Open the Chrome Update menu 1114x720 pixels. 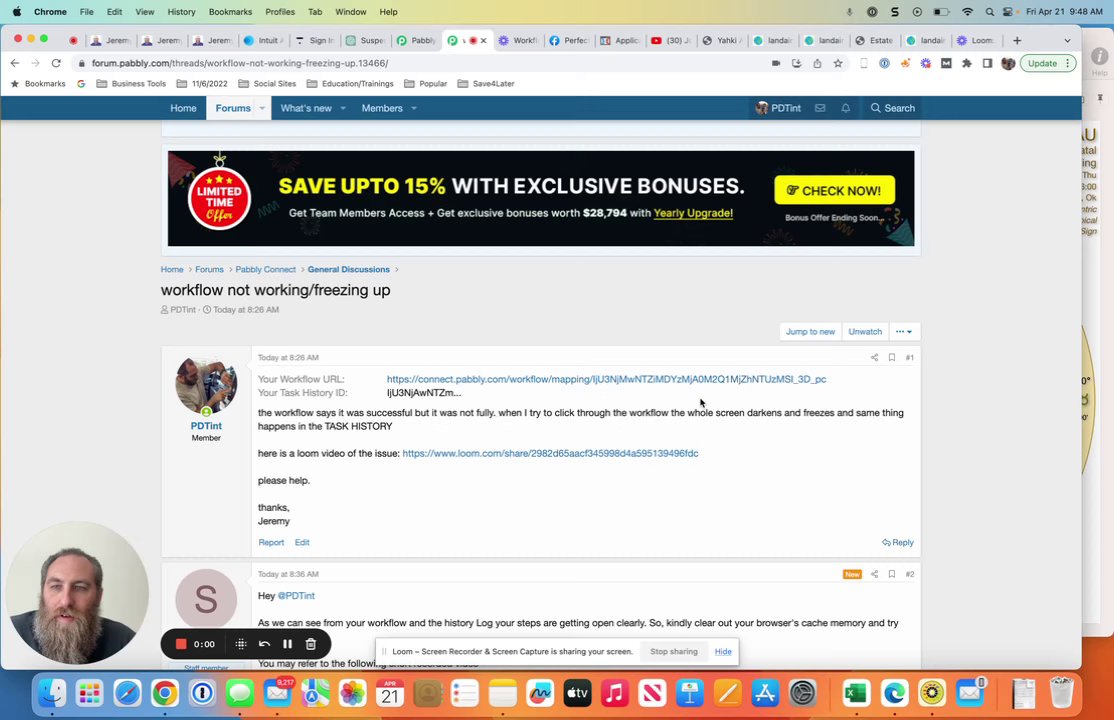coord(1048,63)
